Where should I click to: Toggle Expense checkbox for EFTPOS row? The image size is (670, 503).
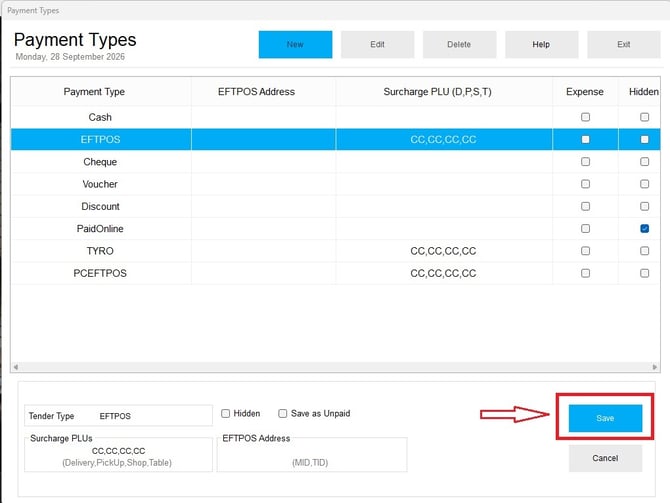tap(585, 139)
